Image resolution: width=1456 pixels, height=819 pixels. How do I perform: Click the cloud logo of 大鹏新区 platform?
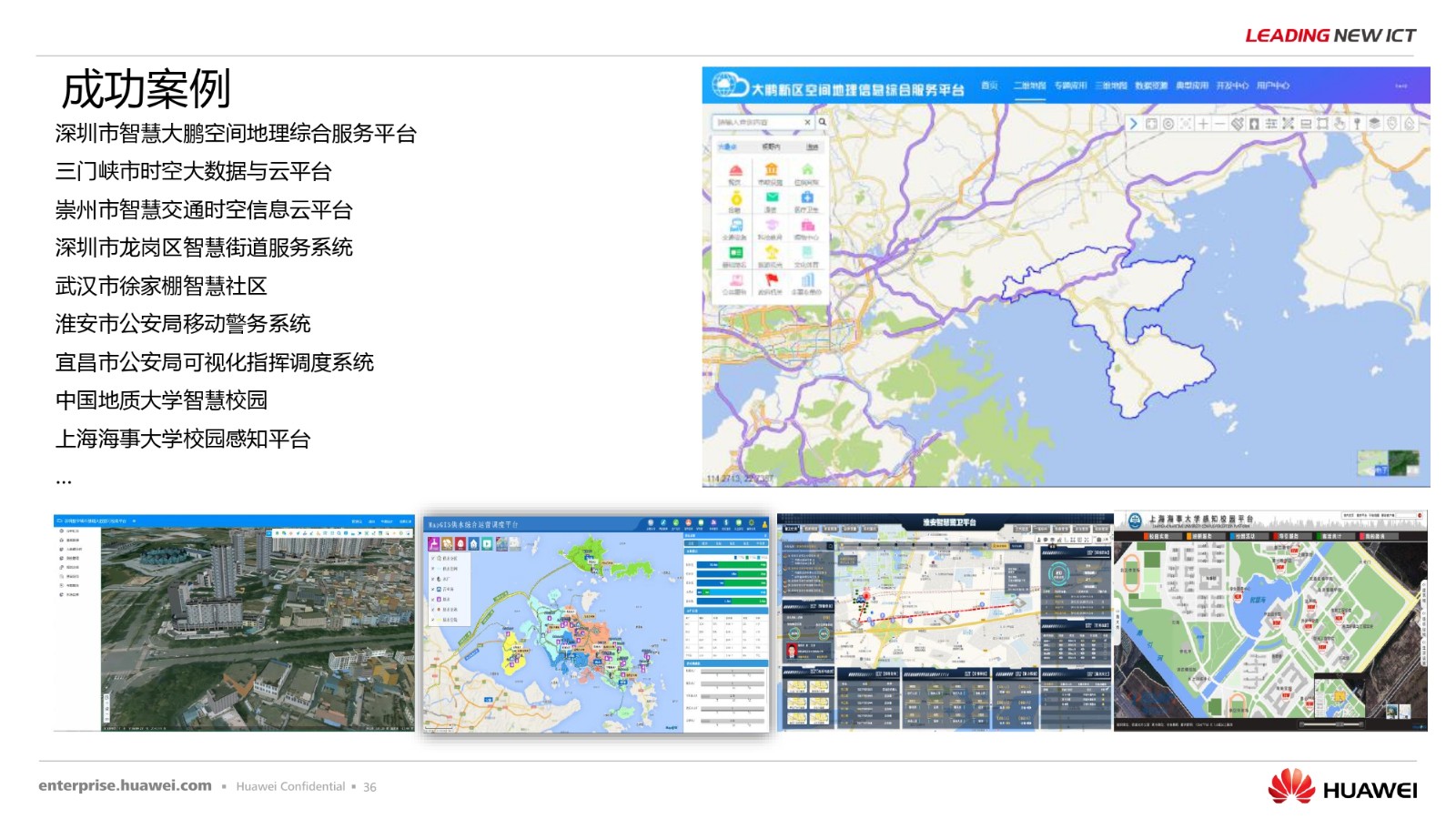pyautogui.click(x=729, y=85)
